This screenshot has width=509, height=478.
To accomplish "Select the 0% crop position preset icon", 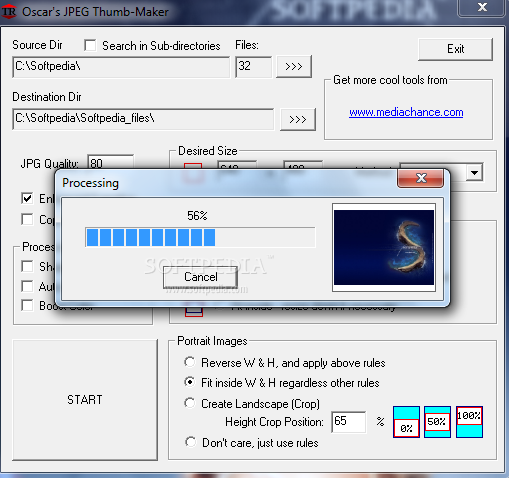I will (406, 422).
